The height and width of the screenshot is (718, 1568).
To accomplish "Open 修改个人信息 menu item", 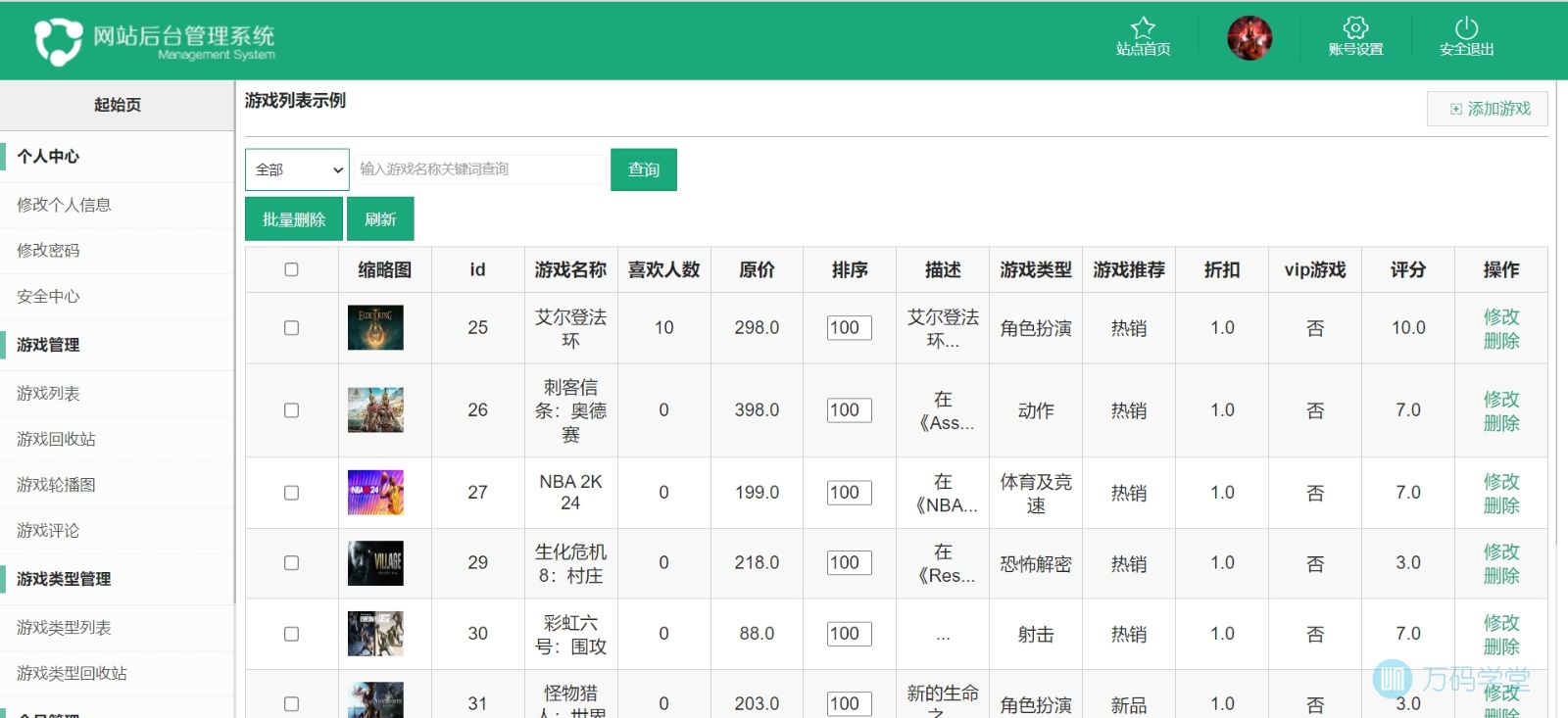I will 117,205.
